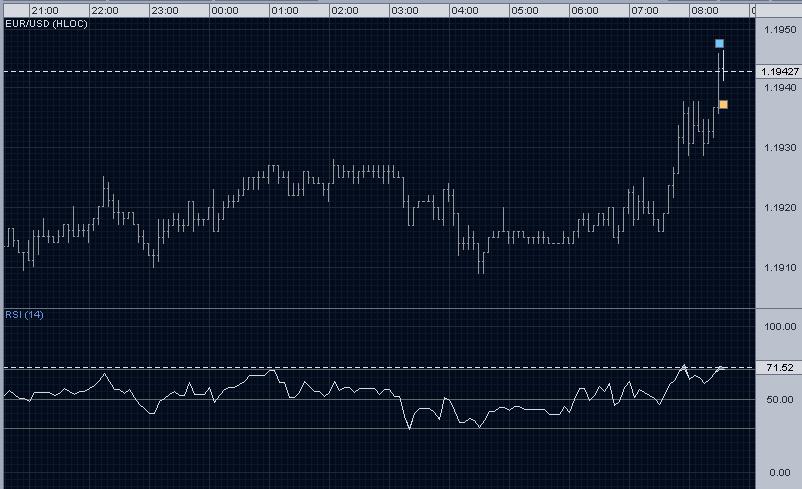This screenshot has width=802, height=489.
Task: Click the 07:00 time axis label
Action: coord(644,10)
